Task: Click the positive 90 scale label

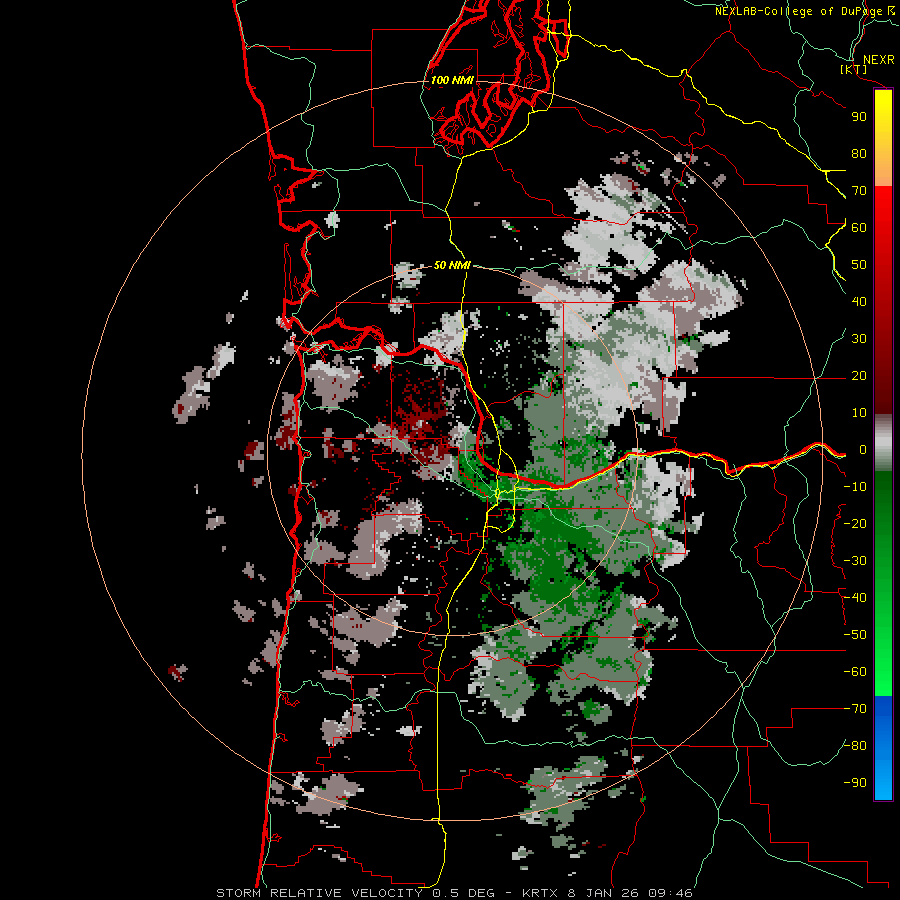Action: [x=859, y=117]
